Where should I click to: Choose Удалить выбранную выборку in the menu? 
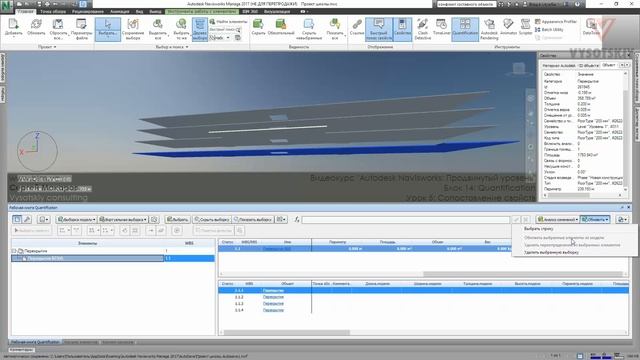(551, 252)
